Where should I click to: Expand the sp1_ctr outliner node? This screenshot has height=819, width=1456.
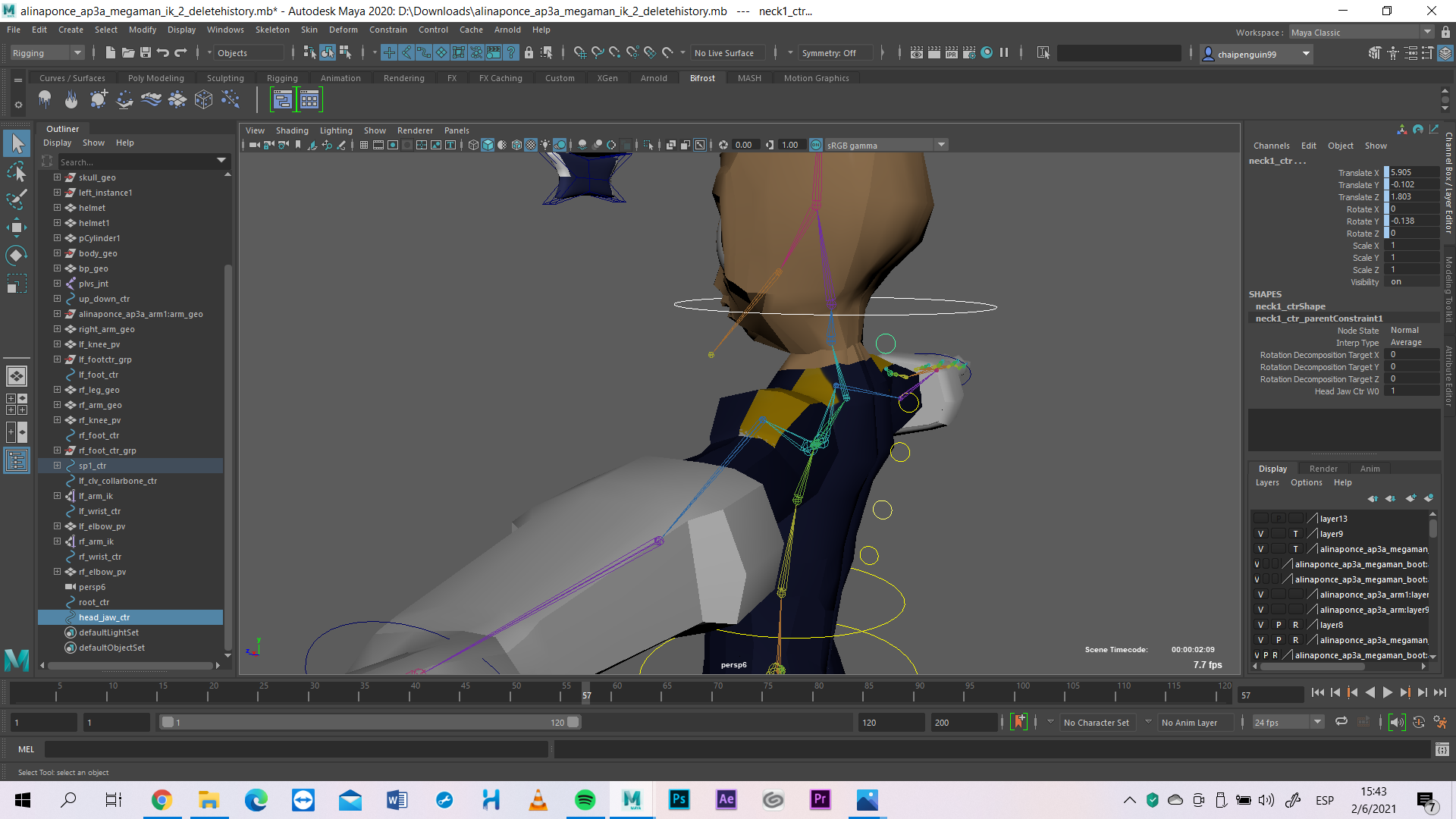pyautogui.click(x=57, y=466)
